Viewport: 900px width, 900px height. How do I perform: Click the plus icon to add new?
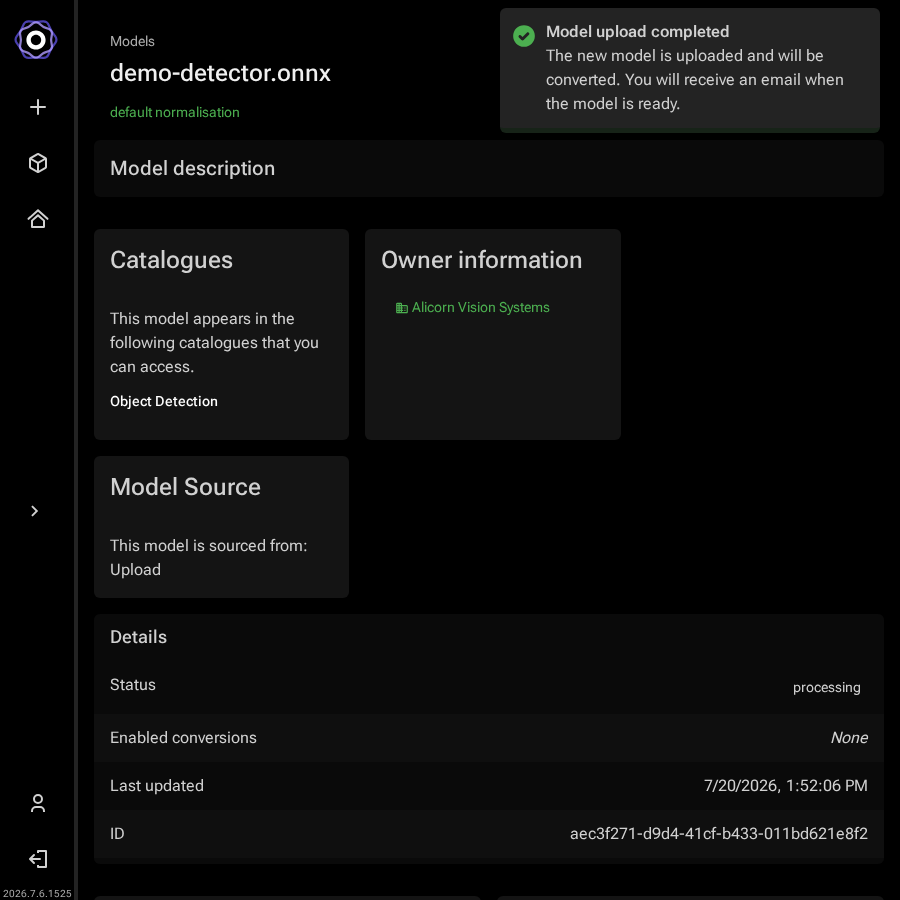click(38, 107)
